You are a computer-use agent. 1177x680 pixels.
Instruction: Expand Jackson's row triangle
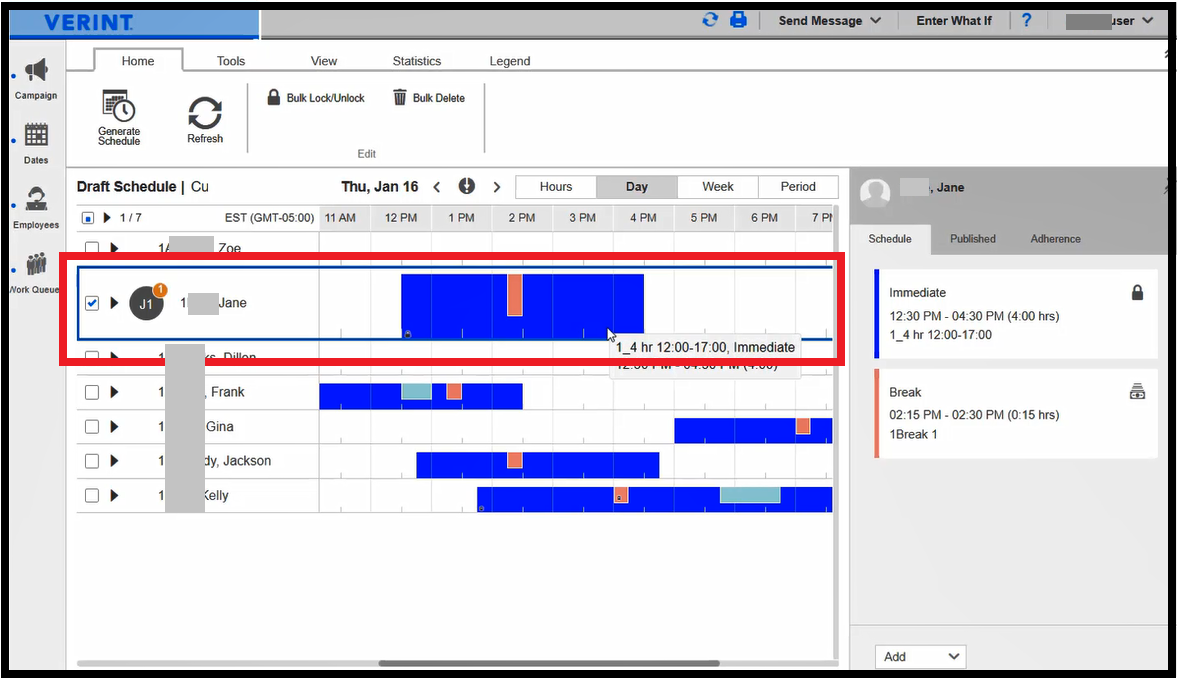[x=114, y=461]
